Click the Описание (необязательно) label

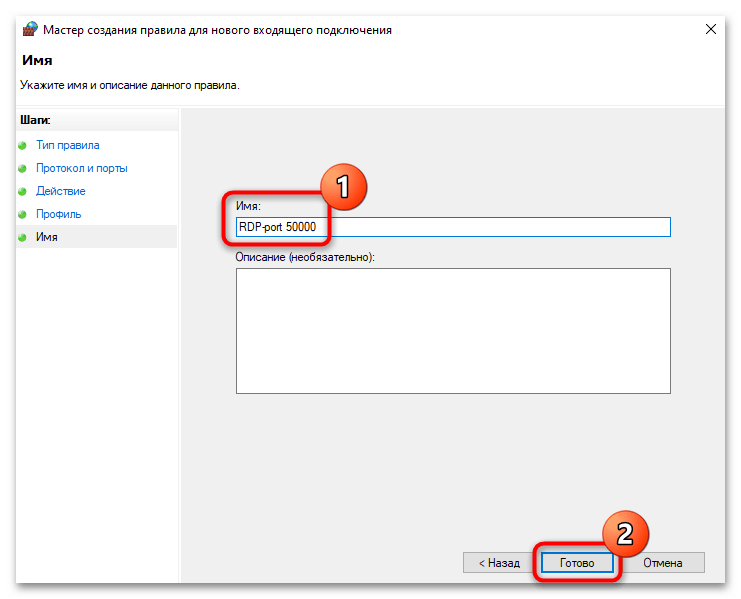click(x=305, y=257)
